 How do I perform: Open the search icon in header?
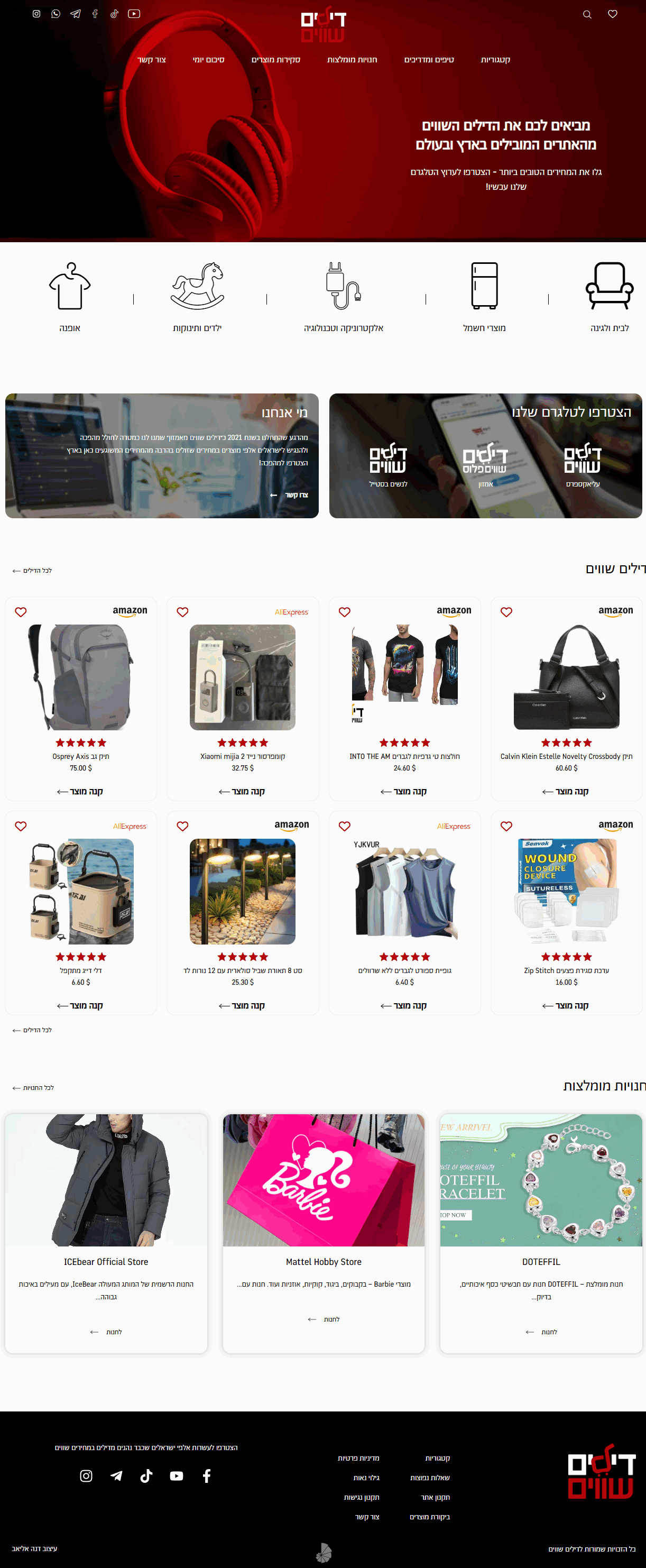click(587, 14)
